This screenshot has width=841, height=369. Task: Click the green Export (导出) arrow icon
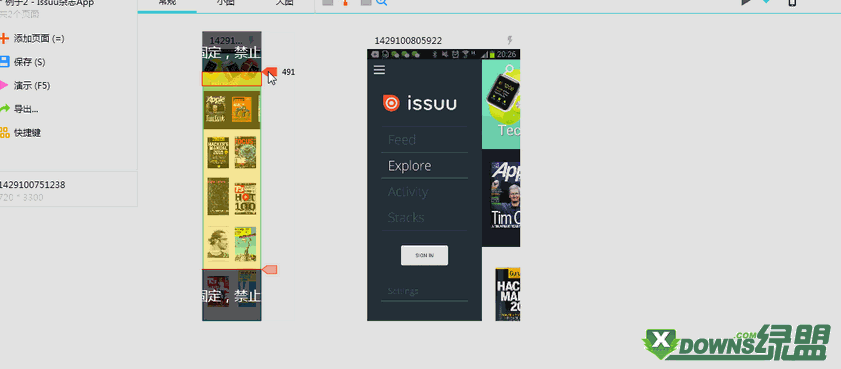pos(4,109)
